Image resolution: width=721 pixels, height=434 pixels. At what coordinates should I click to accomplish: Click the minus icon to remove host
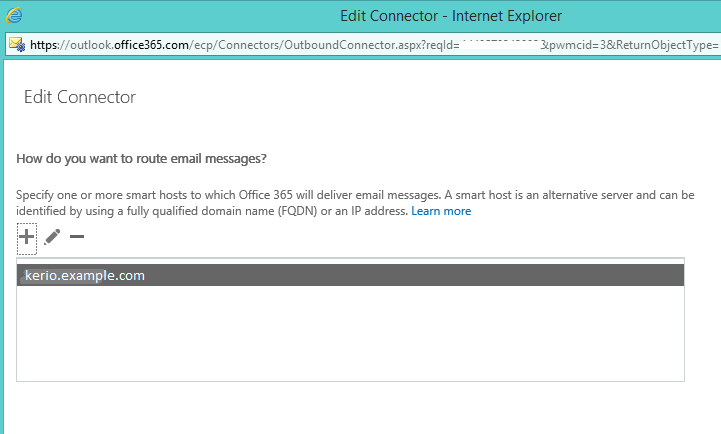click(x=77, y=237)
